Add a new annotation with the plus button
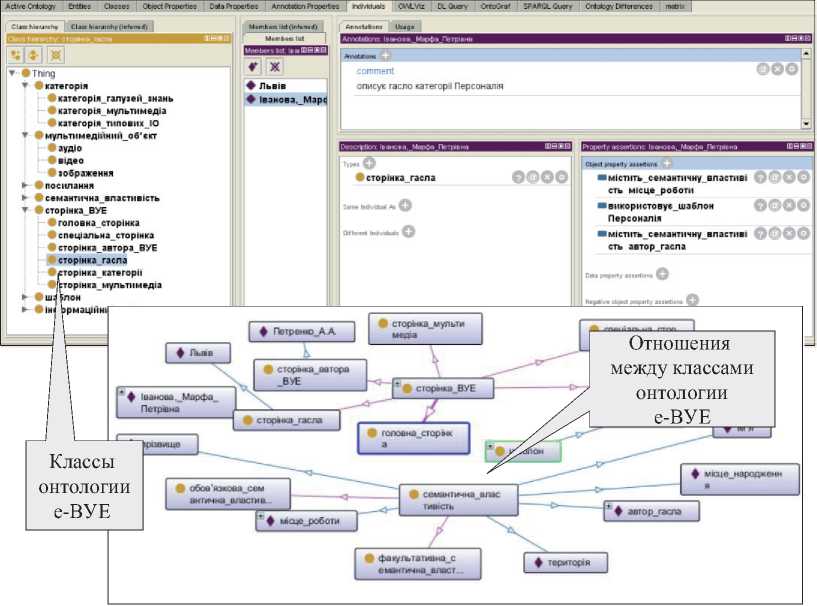Screen dimensions: 817x606 (x=385, y=56)
